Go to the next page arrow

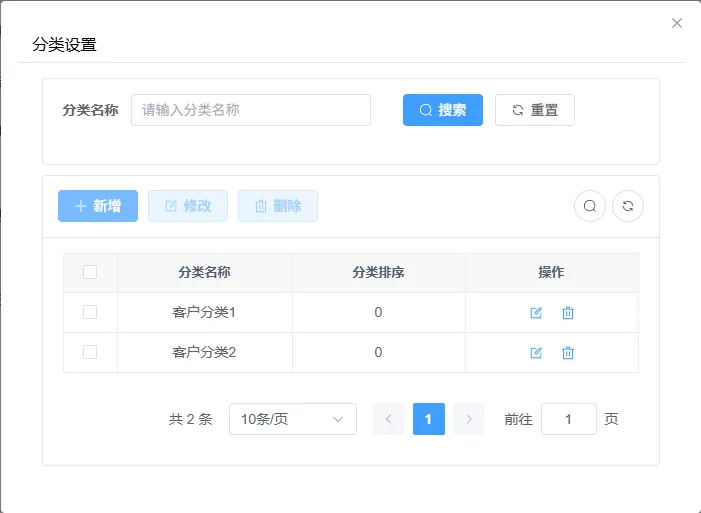(469, 419)
